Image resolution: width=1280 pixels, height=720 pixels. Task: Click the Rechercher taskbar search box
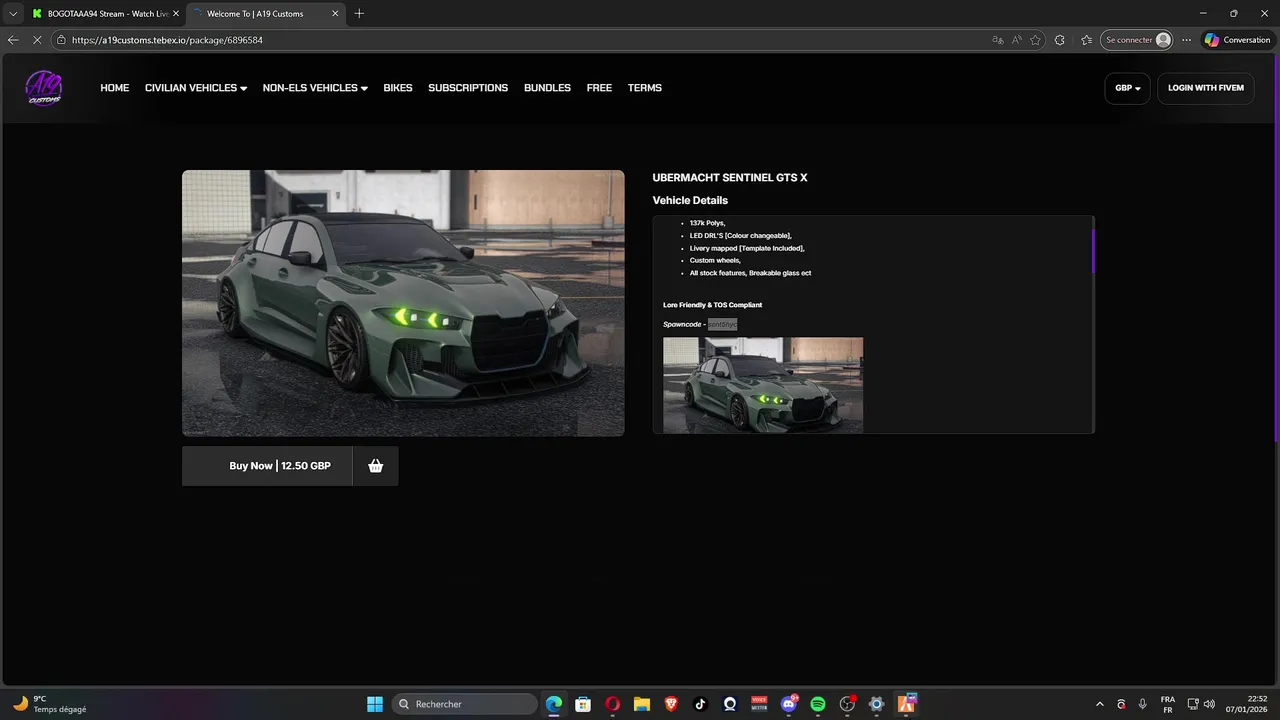point(464,704)
